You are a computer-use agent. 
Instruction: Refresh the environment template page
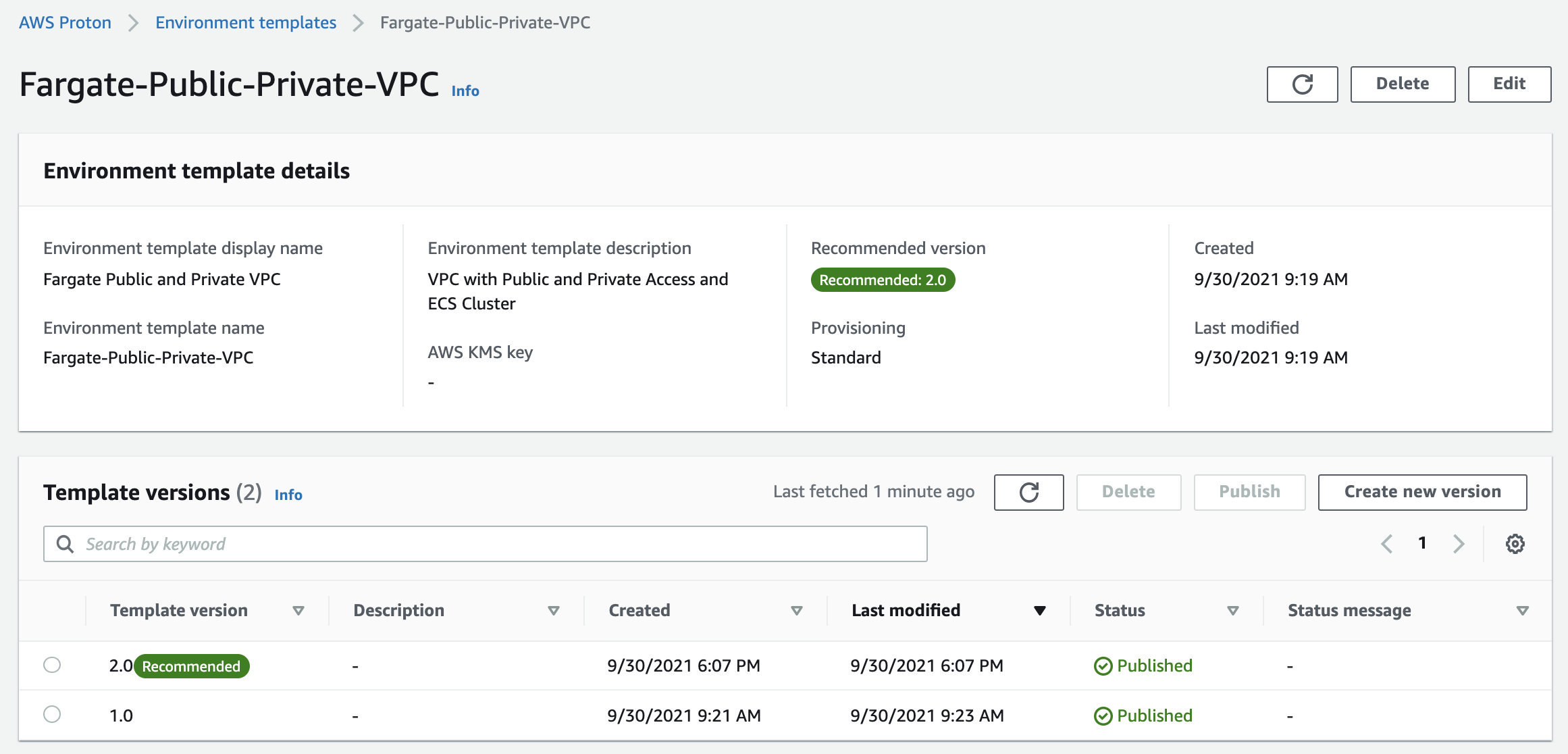[1302, 84]
